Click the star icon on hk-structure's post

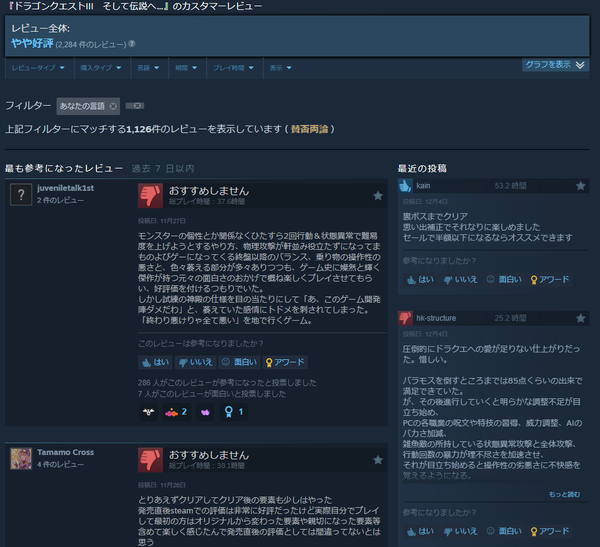click(580, 318)
